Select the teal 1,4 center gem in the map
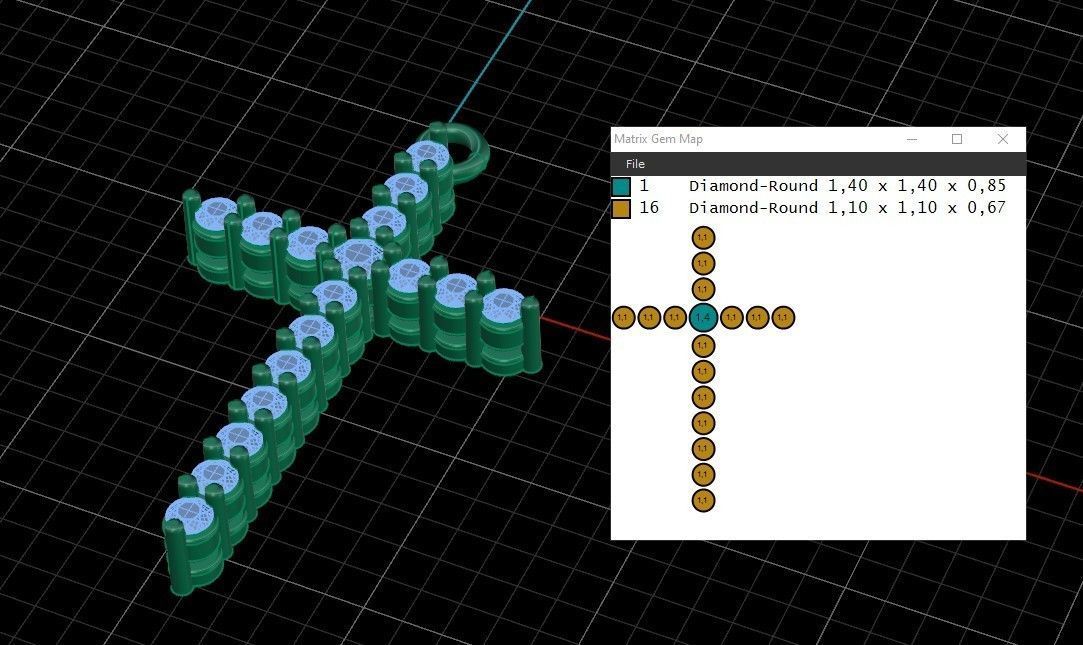 703,318
